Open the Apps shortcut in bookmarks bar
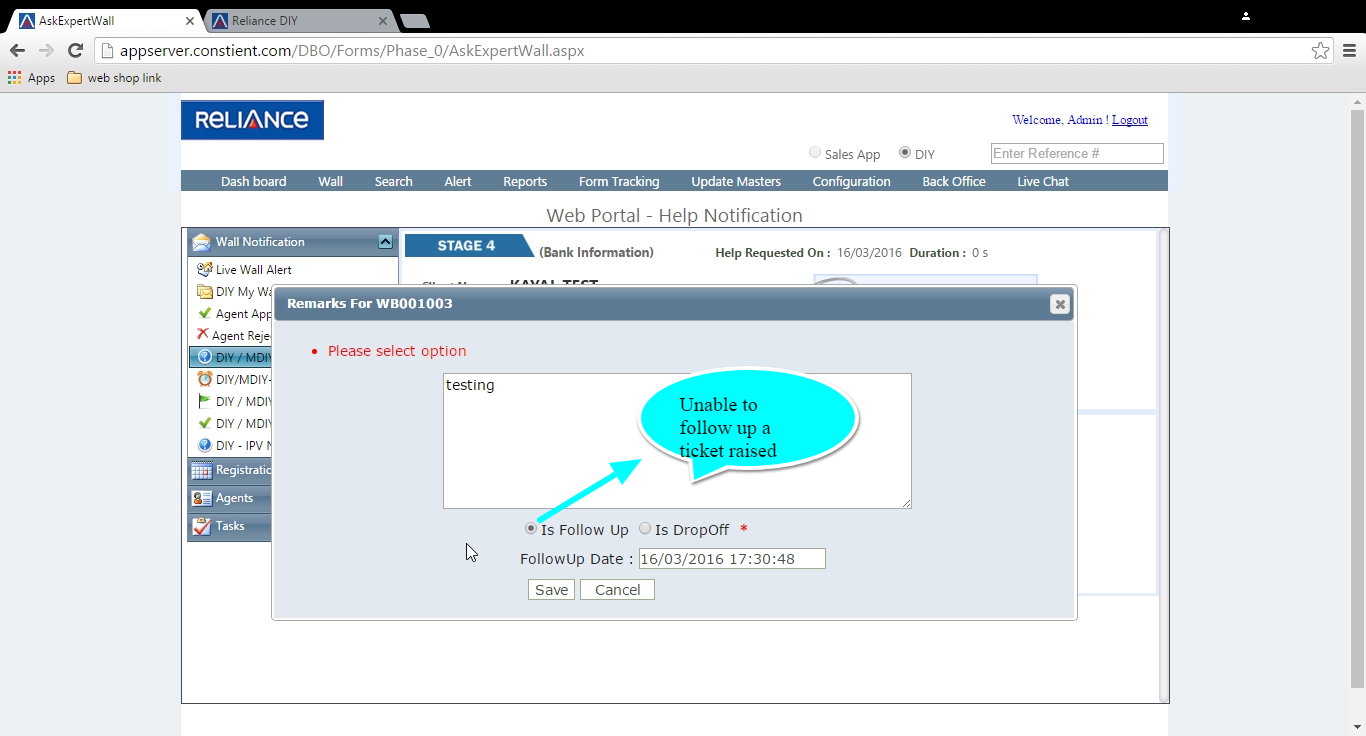The width and height of the screenshot is (1366, 736). 31,78
